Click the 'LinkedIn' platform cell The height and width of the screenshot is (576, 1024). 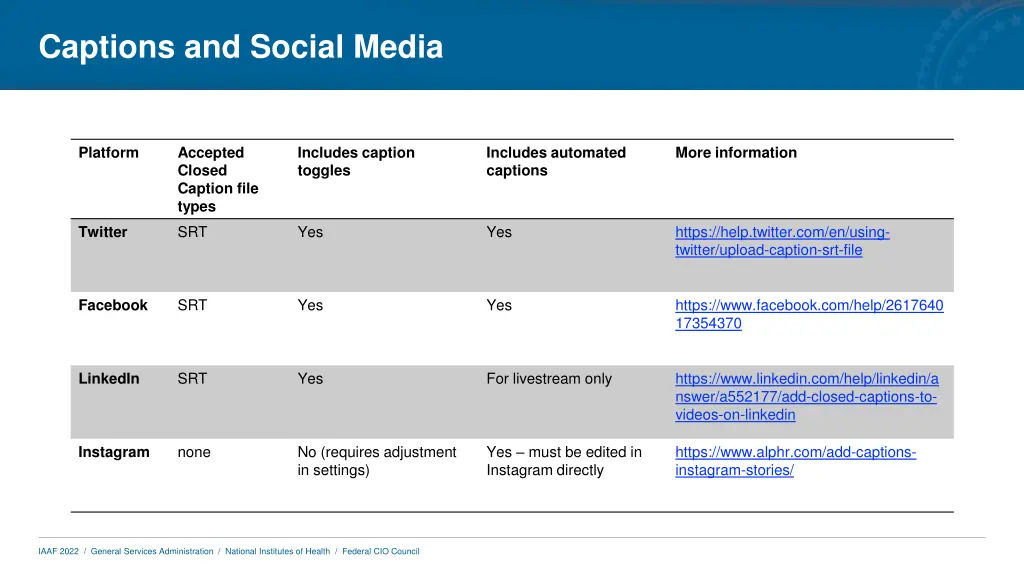(x=108, y=379)
